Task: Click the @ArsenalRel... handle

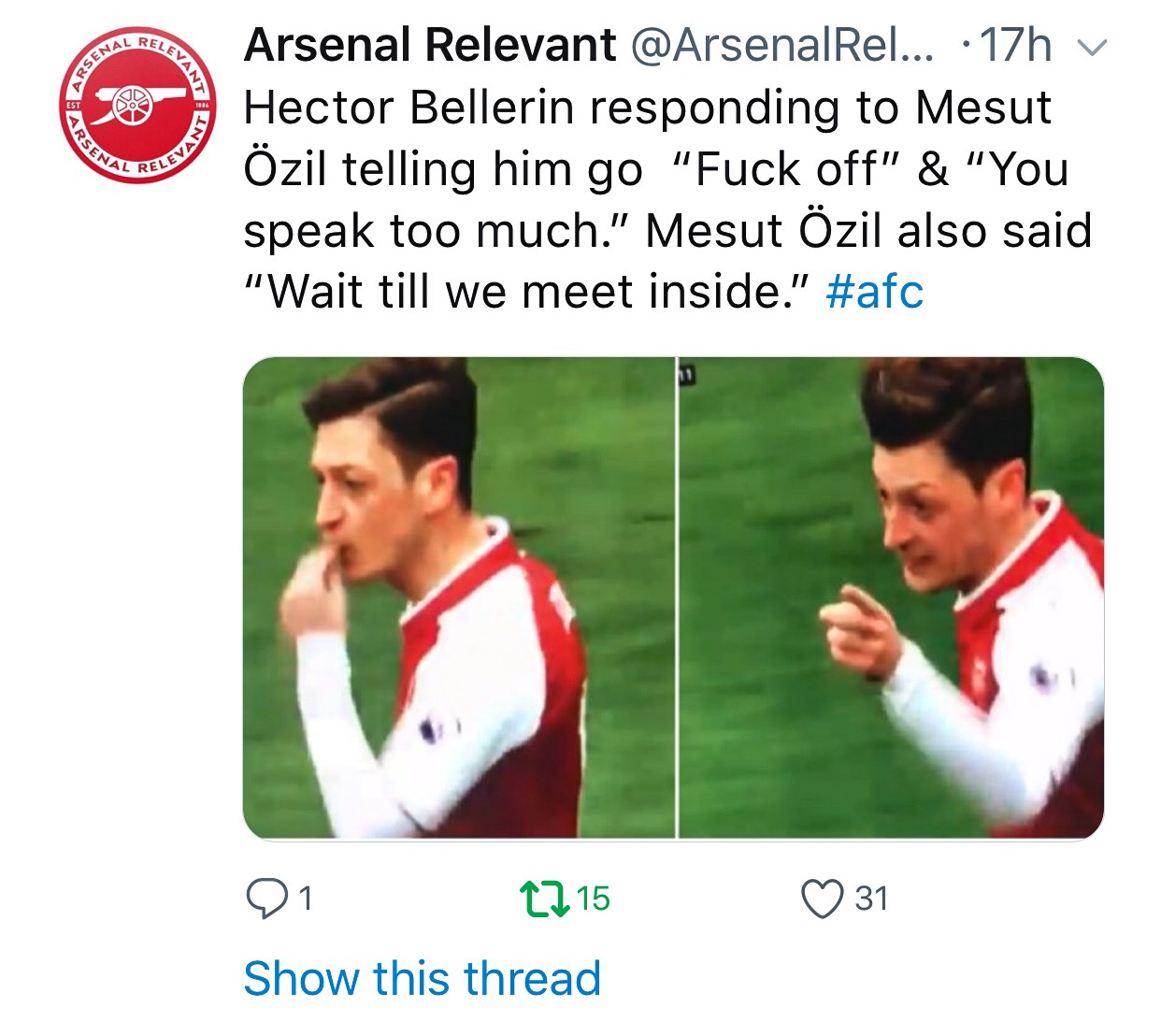Action: pyautogui.click(x=782, y=45)
